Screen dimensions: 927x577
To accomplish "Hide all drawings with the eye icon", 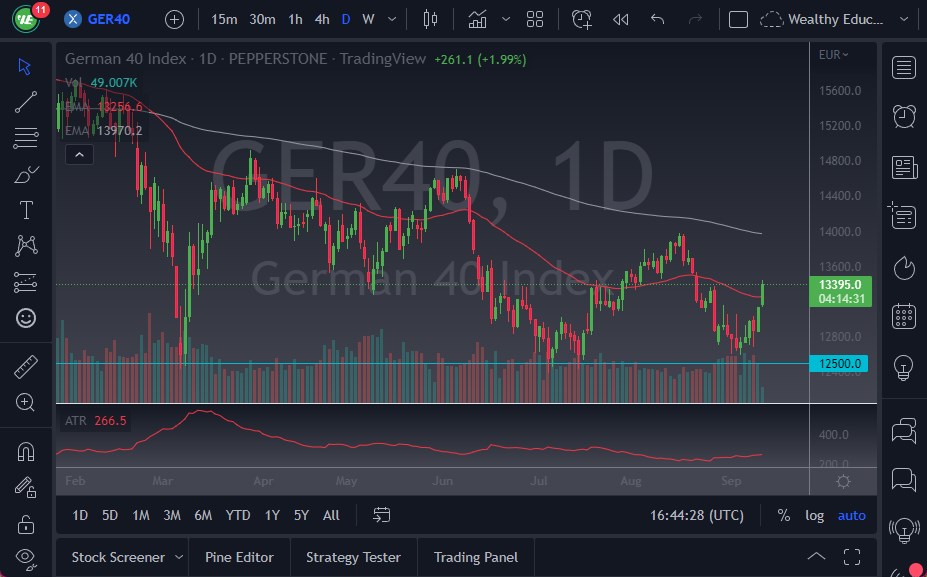I will pos(26,557).
